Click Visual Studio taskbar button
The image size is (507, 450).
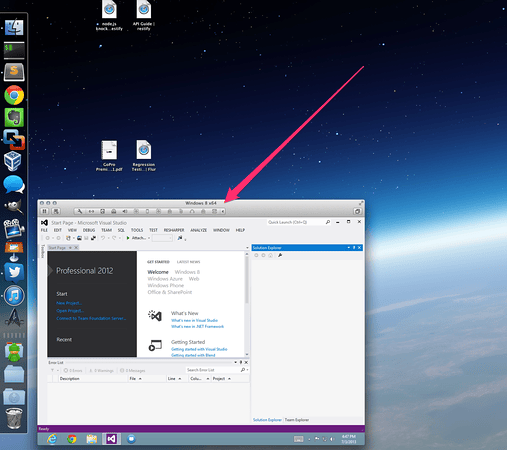[111, 439]
